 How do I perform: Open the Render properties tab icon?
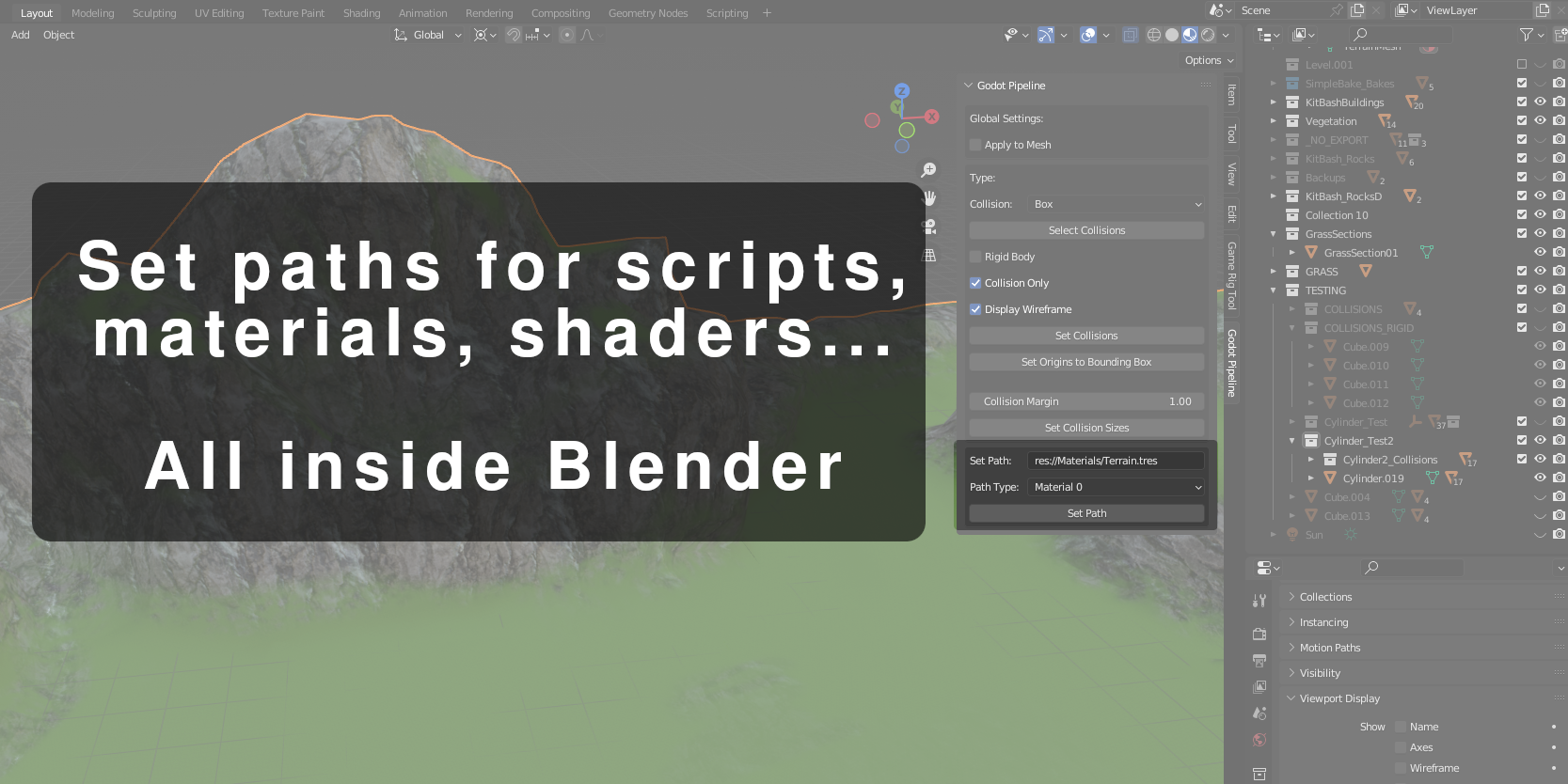1259,634
